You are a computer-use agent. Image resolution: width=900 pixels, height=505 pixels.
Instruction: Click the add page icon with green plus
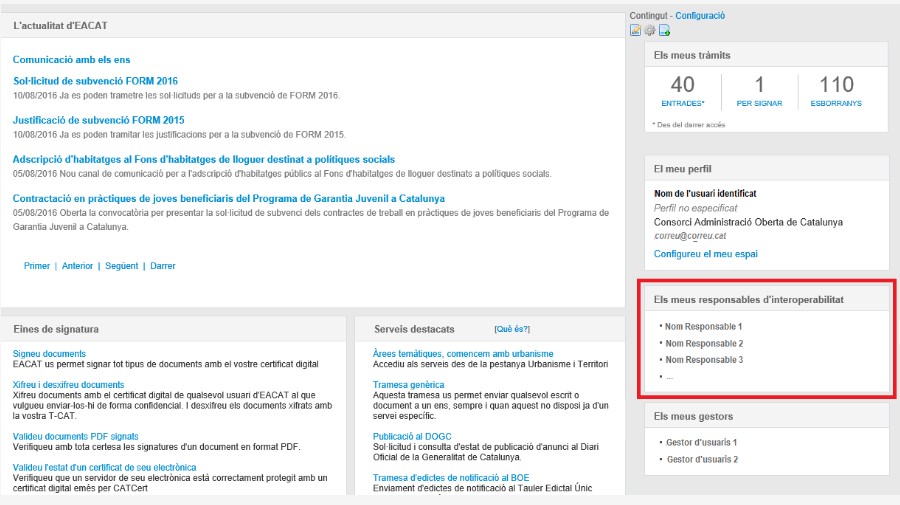(x=663, y=30)
